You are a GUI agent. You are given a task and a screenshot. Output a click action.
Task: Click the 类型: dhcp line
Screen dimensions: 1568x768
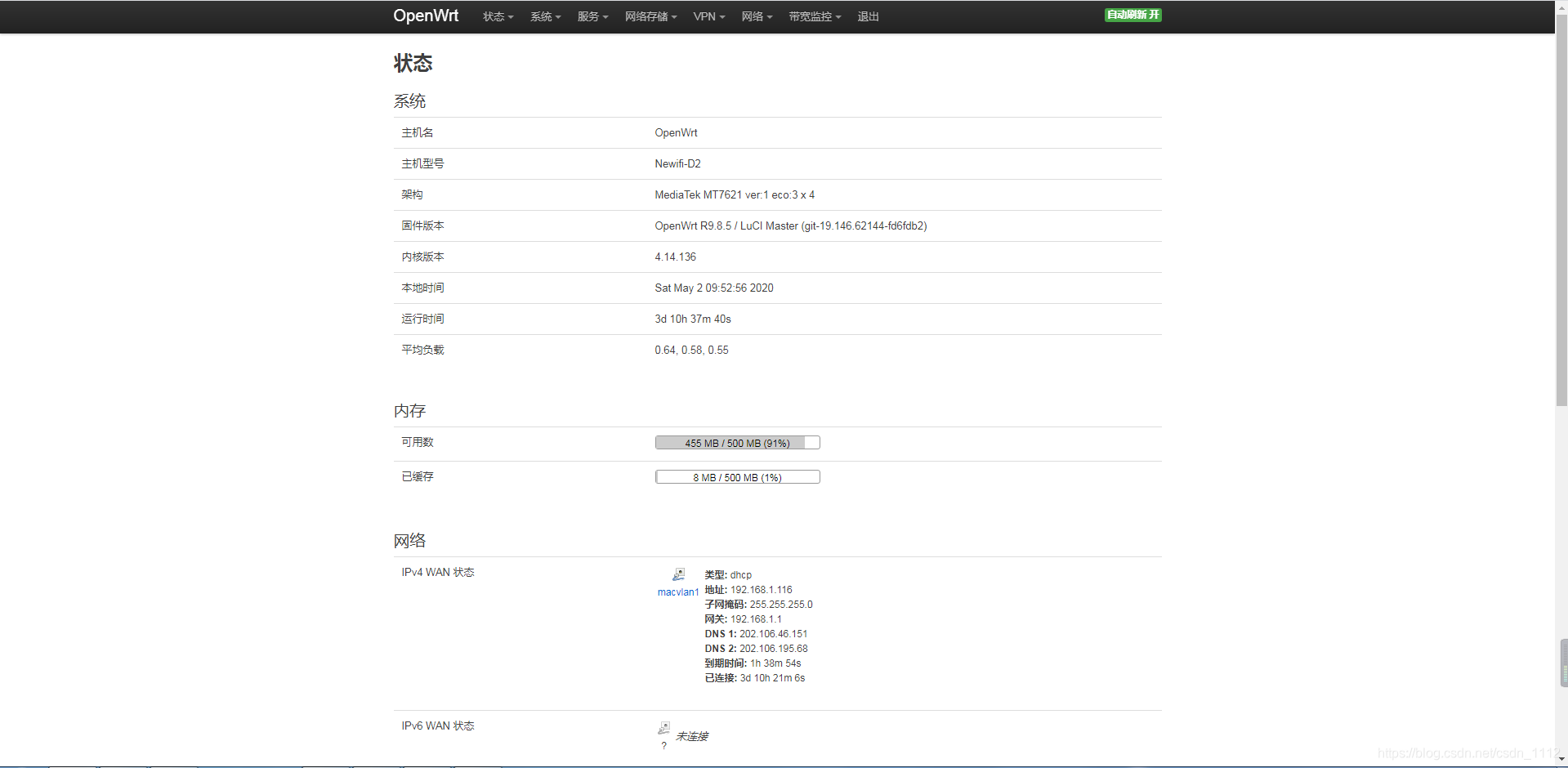728,575
